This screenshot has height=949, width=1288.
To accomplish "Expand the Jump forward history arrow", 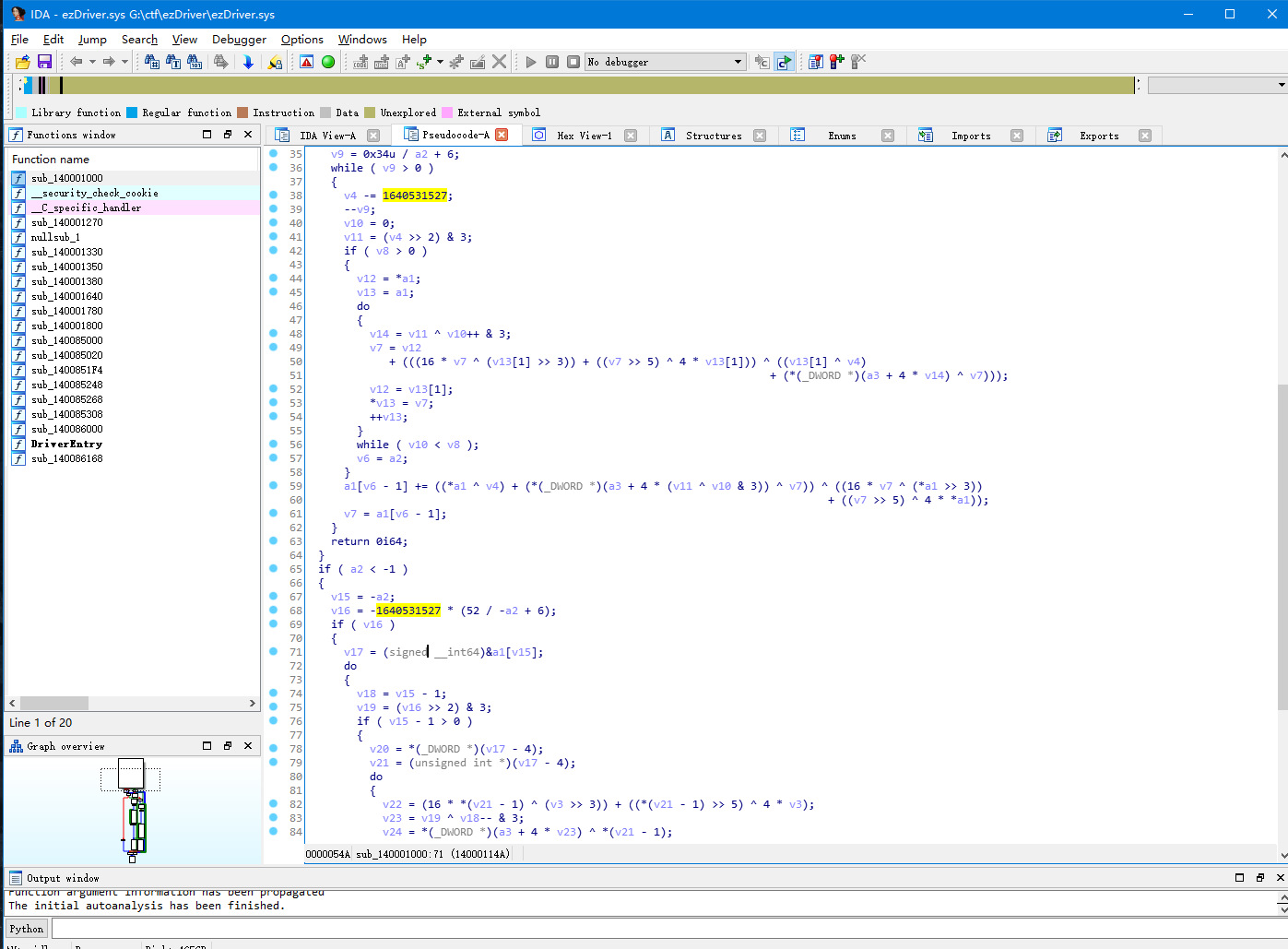I will coord(124,62).
